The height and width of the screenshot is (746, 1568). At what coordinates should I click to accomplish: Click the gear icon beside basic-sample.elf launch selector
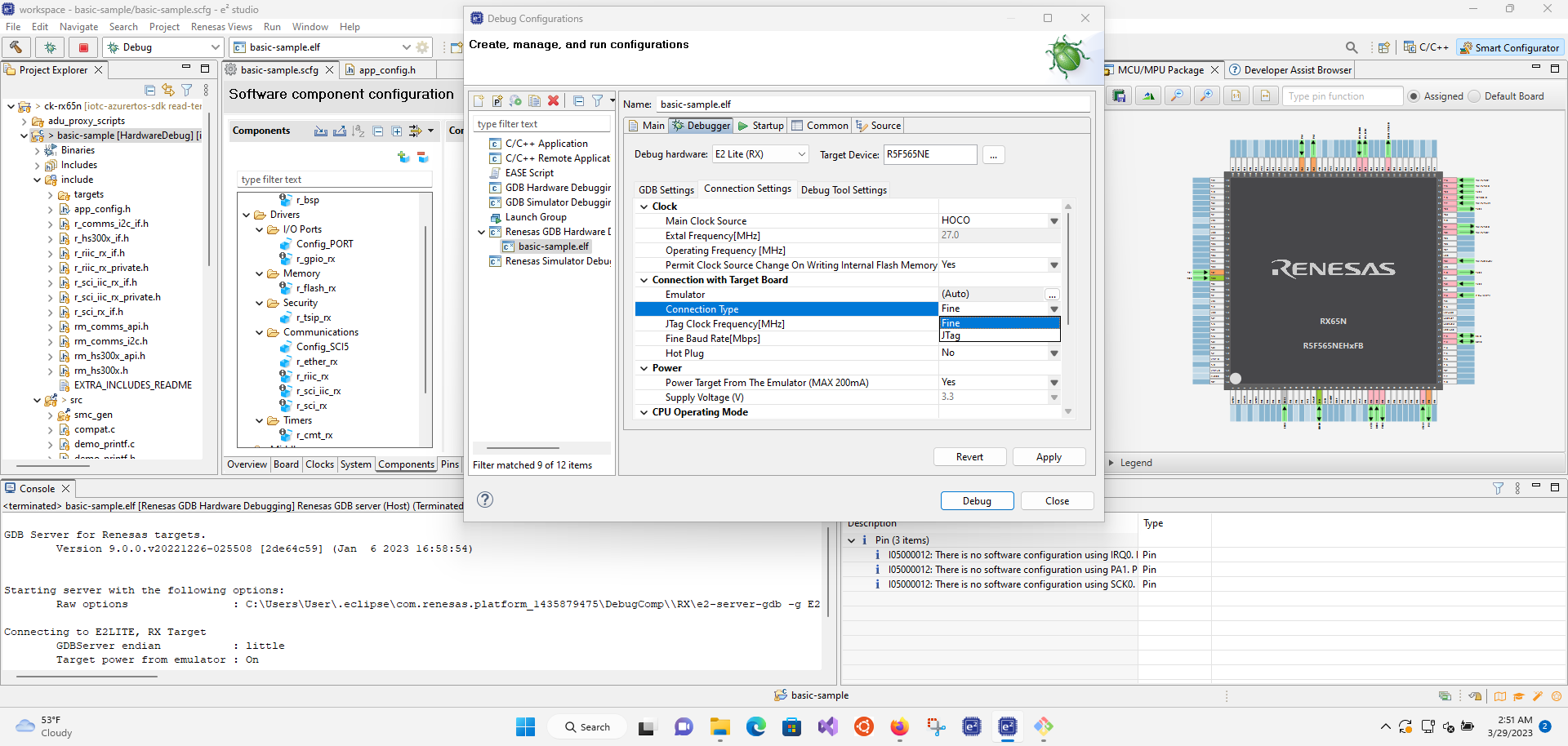pos(422,47)
